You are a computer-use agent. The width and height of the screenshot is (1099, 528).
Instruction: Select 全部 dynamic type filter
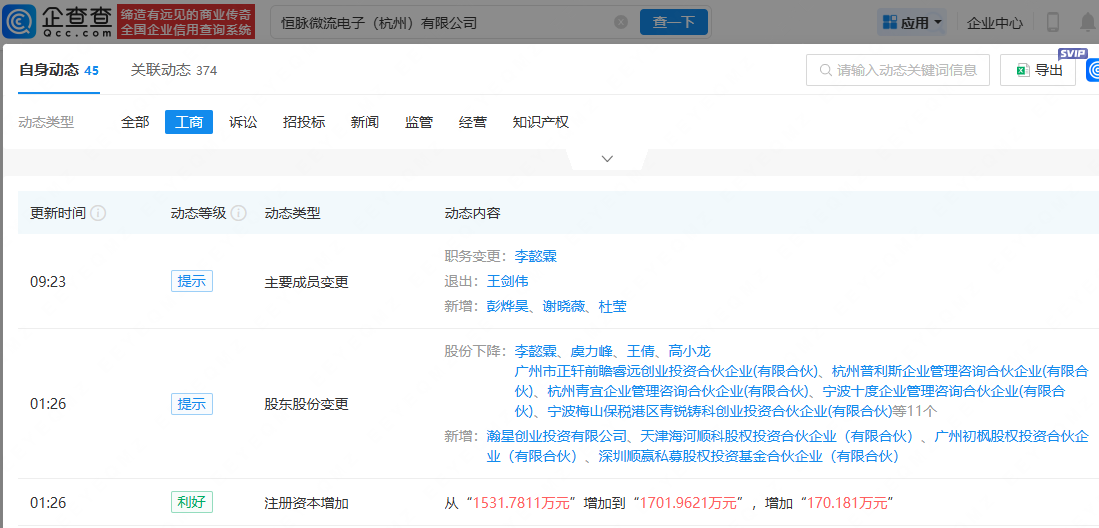click(135, 122)
